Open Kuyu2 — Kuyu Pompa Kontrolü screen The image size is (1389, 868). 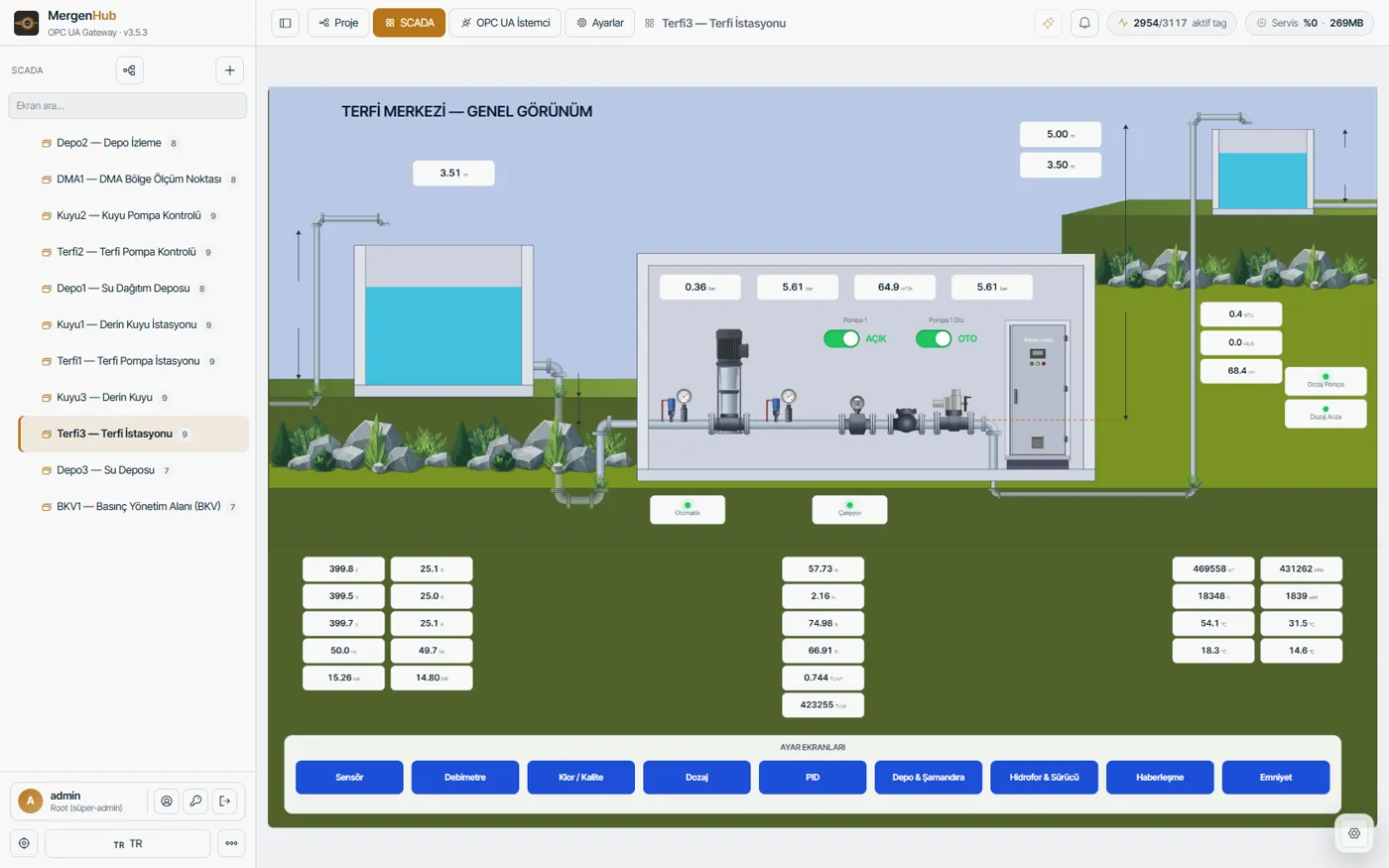(133, 215)
